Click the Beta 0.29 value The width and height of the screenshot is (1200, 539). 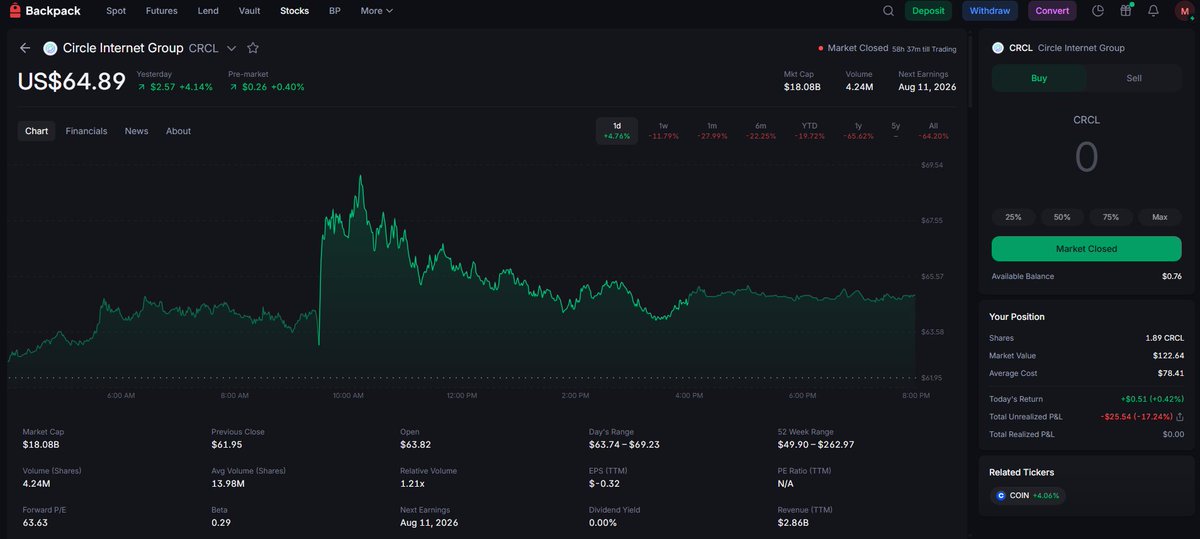coord(221,522)
